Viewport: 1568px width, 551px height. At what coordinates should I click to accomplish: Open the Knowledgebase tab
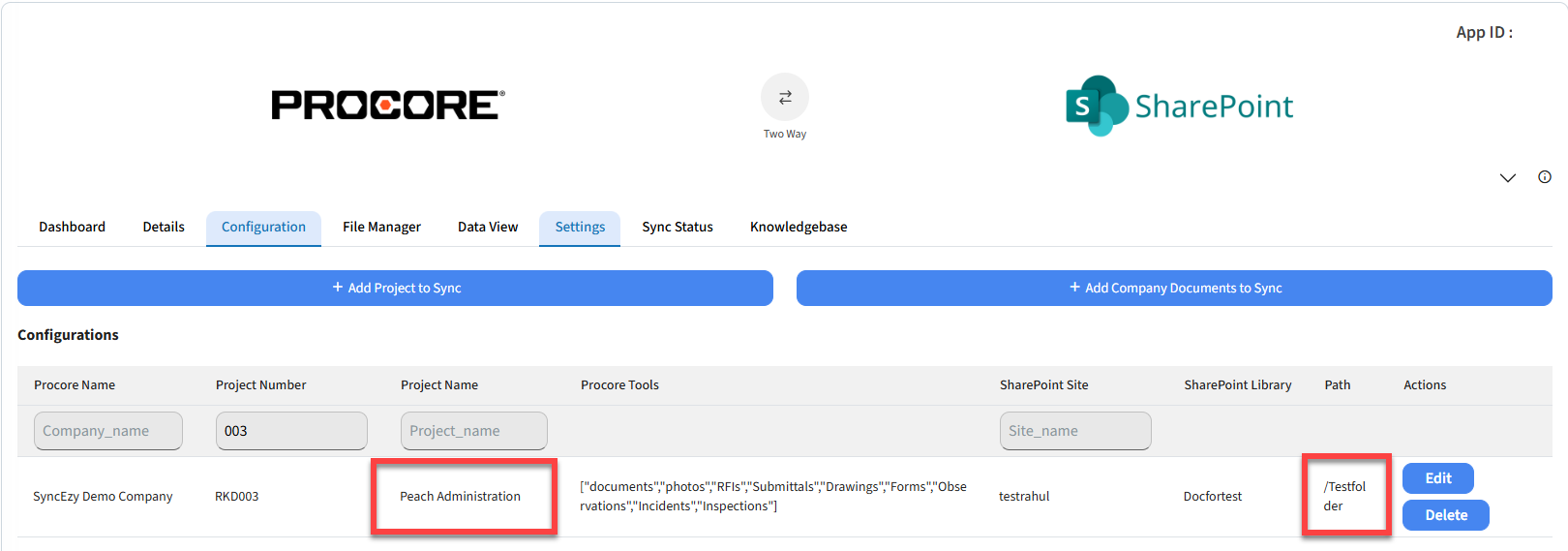799,228
